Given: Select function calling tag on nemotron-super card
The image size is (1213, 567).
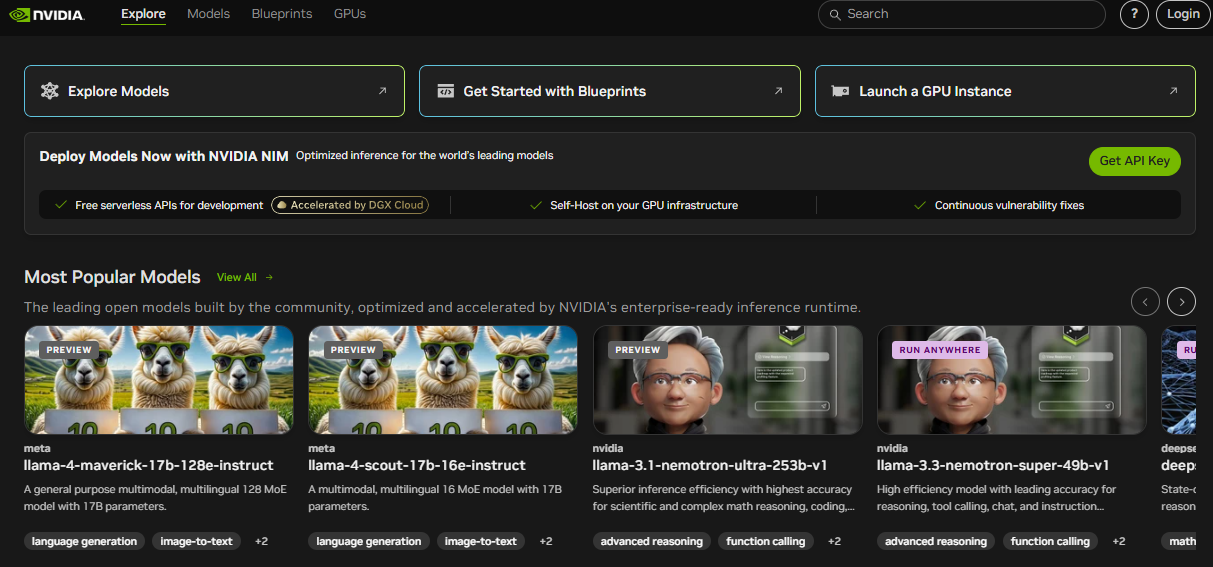Looking at the screenshot, I should (1050, 541).
